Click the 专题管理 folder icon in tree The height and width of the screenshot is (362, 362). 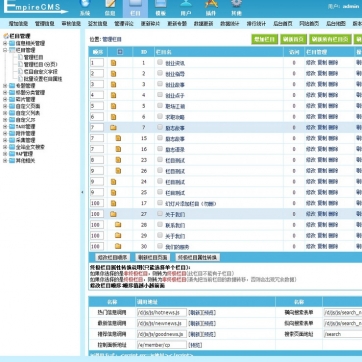point(12,86)
